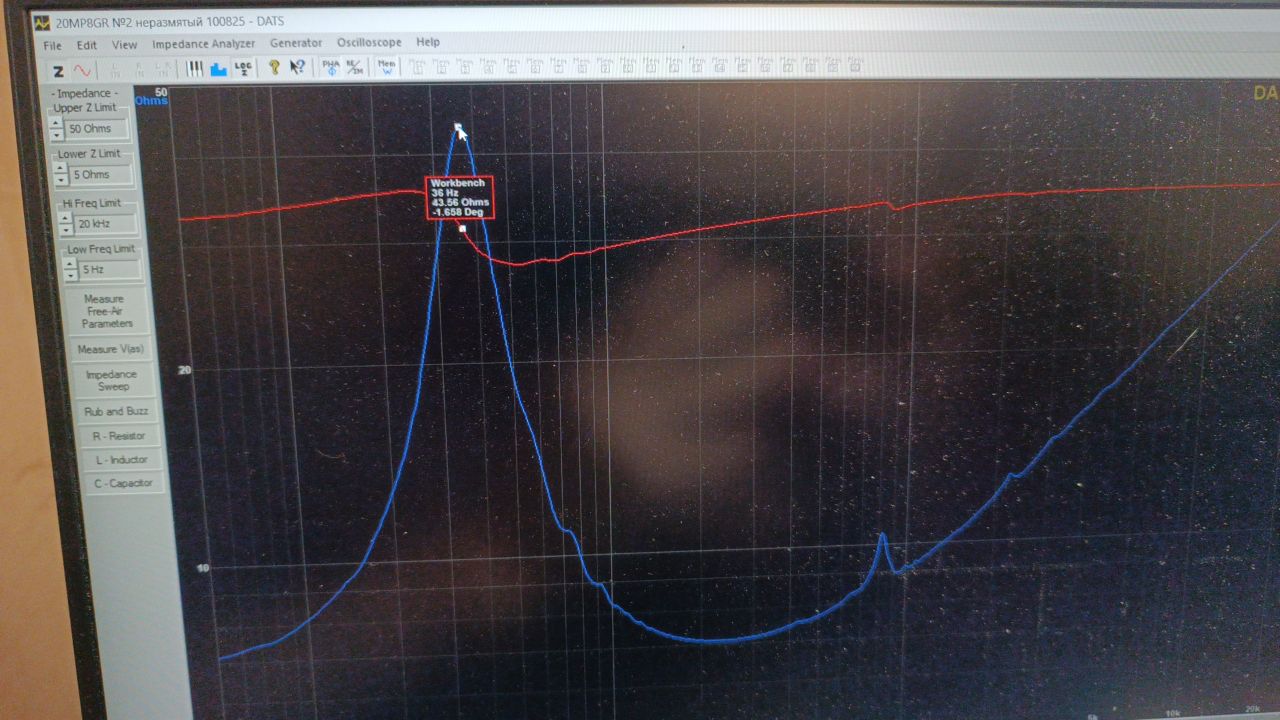Open the Help menu
The image size is (1280, 720).
pos(428,42)
